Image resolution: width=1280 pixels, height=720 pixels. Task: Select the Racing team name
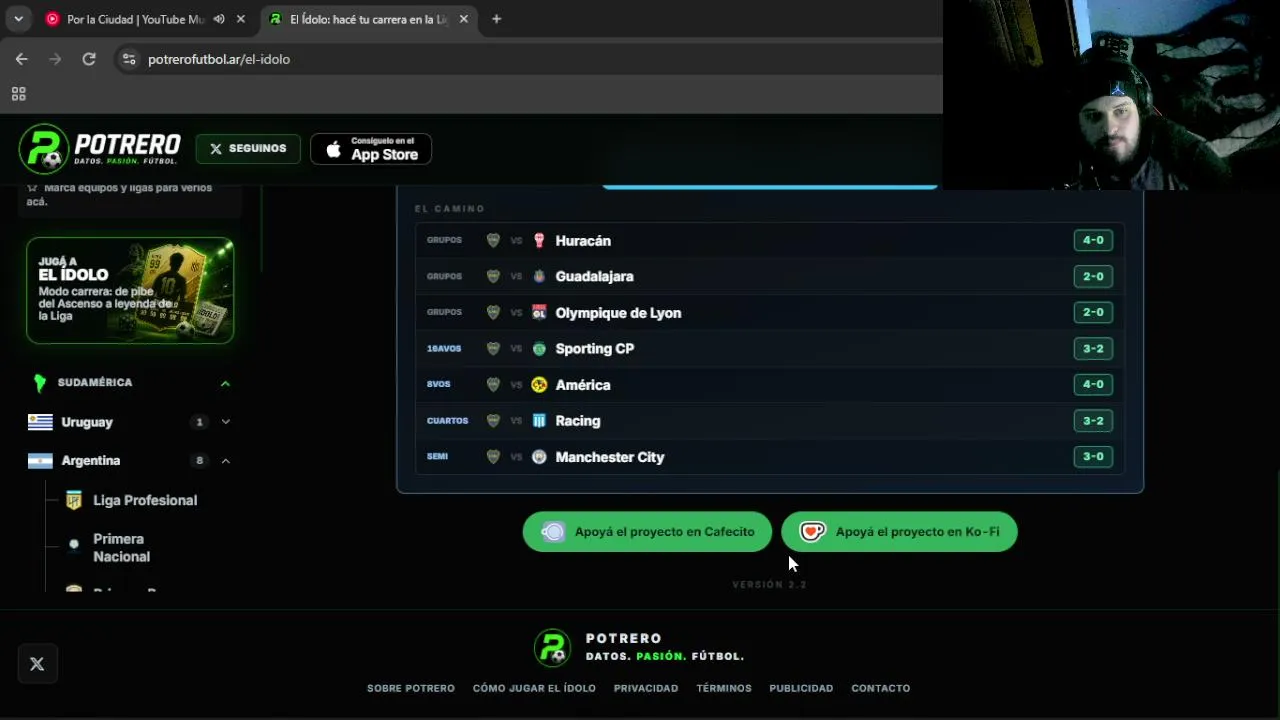[x=578, y=421]
